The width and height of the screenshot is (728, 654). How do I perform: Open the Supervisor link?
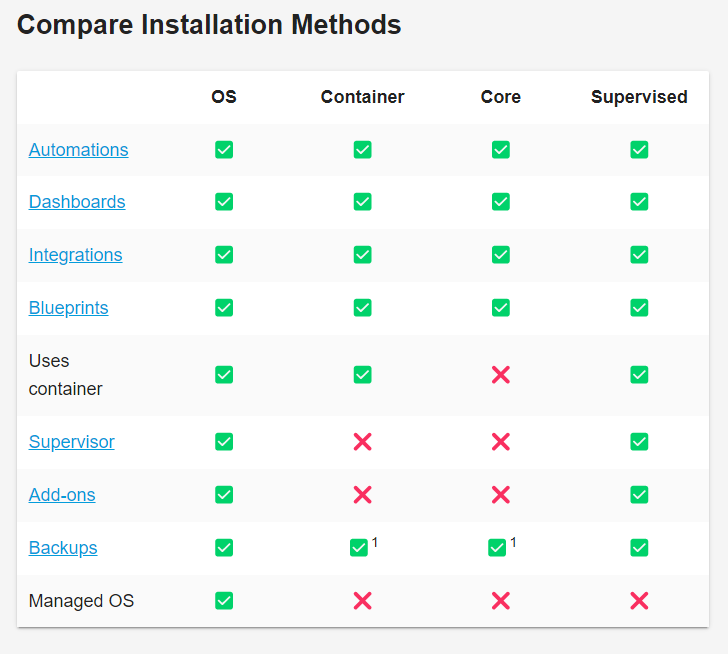tap(72, 442)
